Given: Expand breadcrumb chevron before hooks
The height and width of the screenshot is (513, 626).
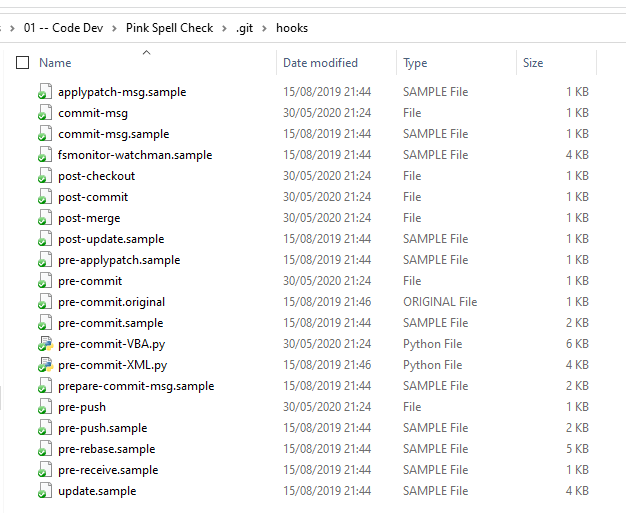Looking at the screenshot, I should 265,28.
